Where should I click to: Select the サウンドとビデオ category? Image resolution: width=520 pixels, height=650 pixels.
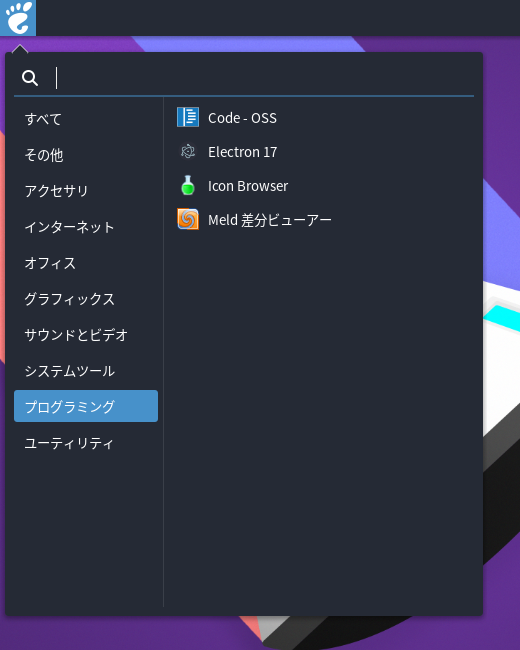tap(86, 335)
